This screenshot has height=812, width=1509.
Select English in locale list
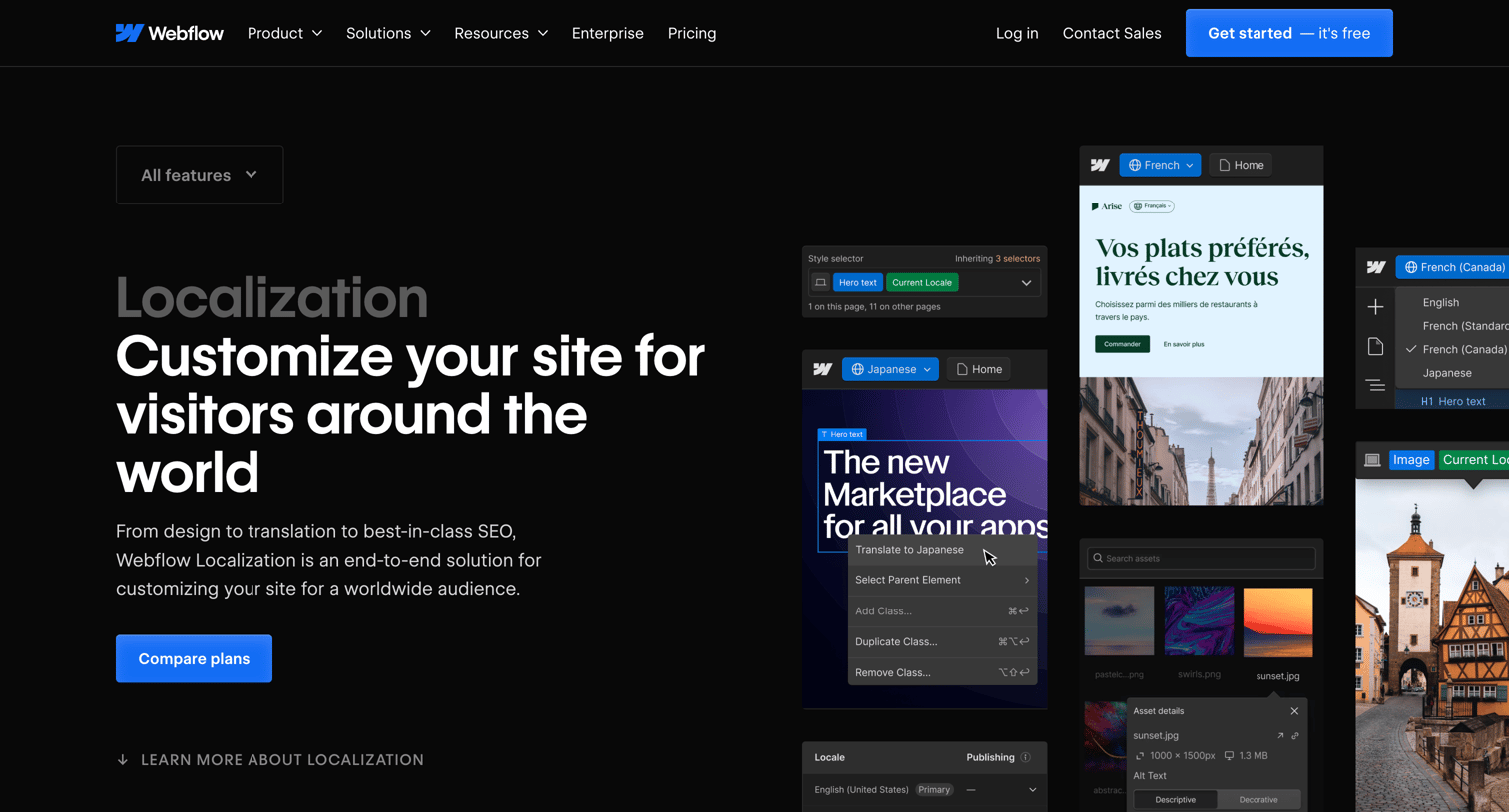(1441, 302)
